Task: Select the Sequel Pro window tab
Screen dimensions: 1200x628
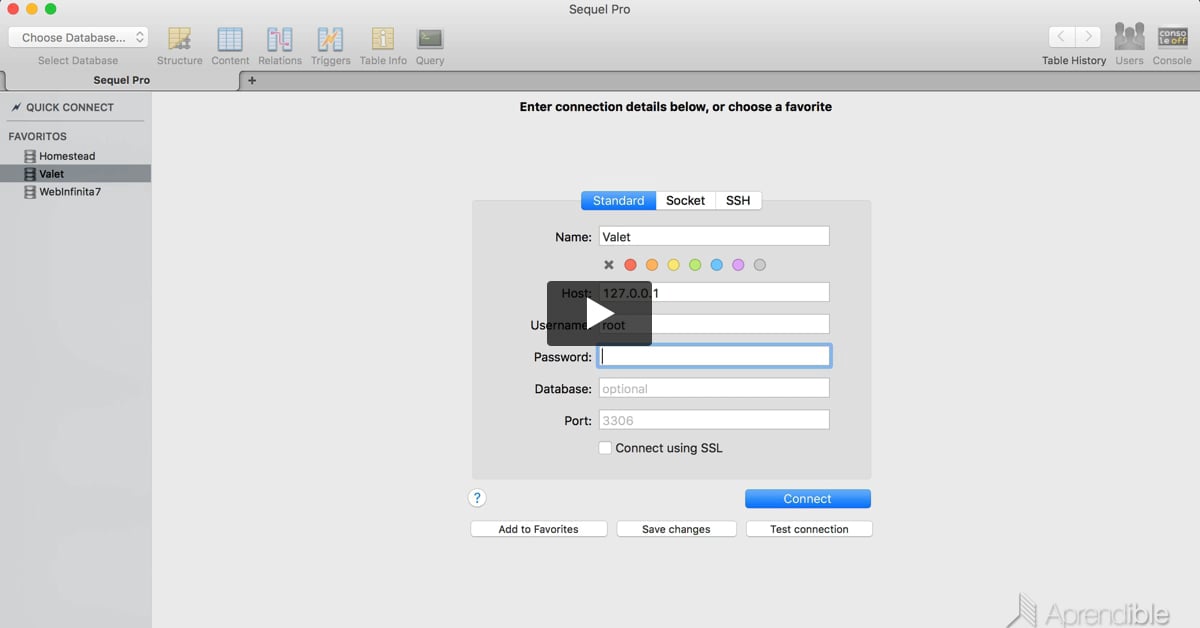Action: pyautogui.click(x=121, y=80)
